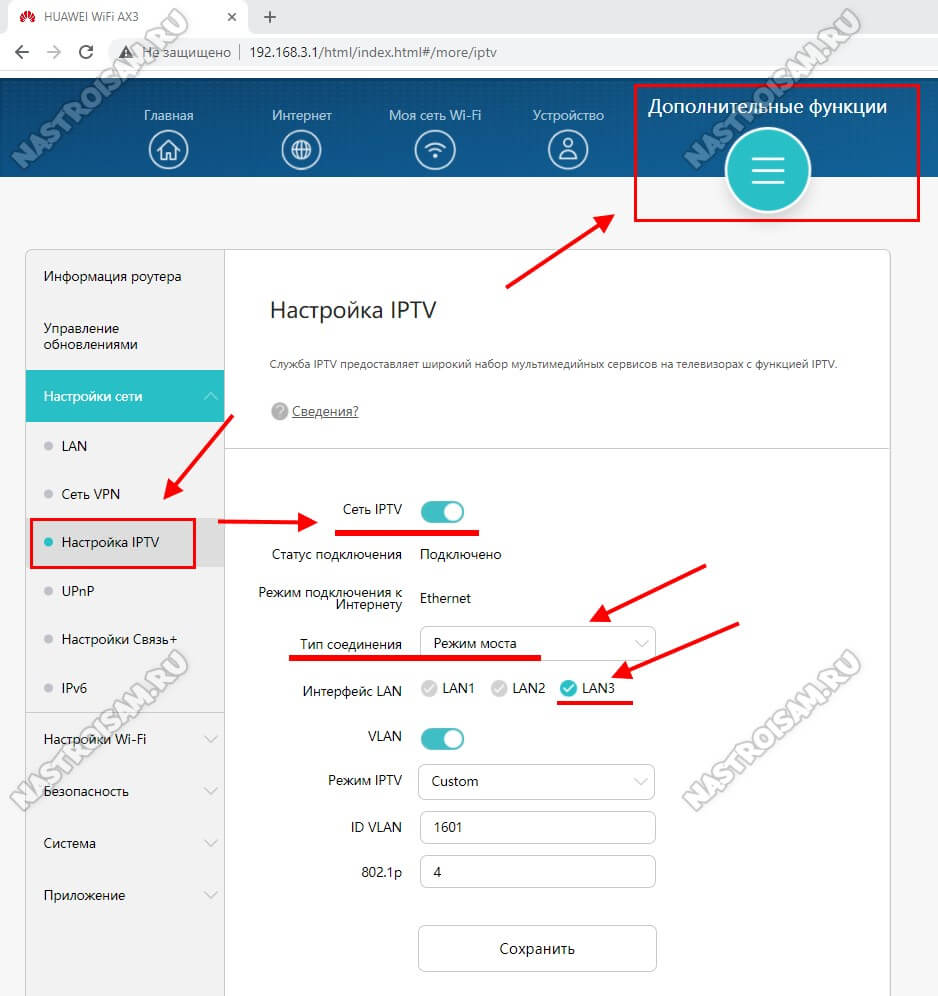Open the Internet globe icon
Viewport: 938px width, 996px height.
[x=301, y=150]
